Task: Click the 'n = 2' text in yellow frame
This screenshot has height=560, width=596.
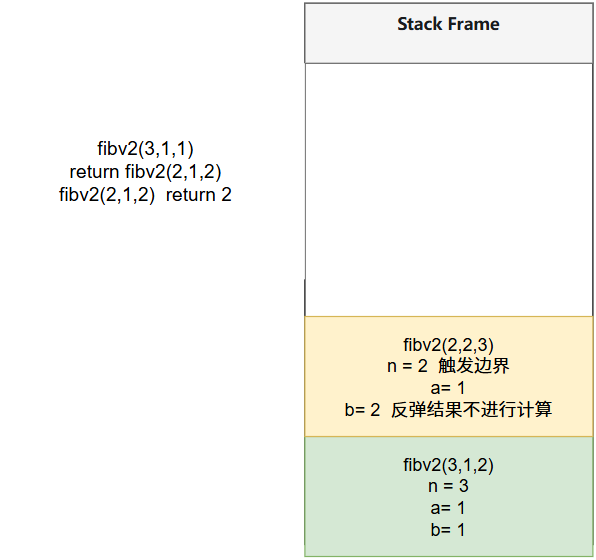Action: [407, 366]
